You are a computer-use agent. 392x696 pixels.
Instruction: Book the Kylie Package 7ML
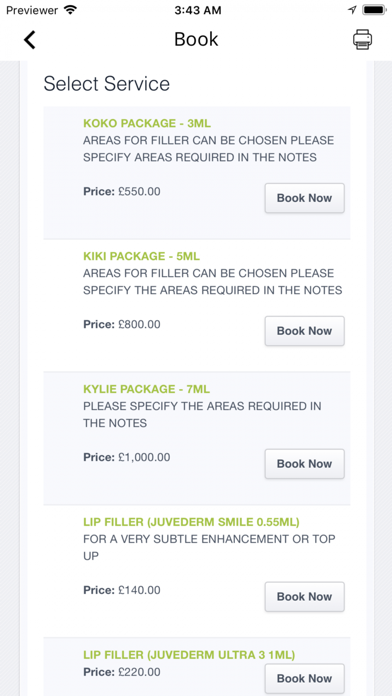pos(305,463)
